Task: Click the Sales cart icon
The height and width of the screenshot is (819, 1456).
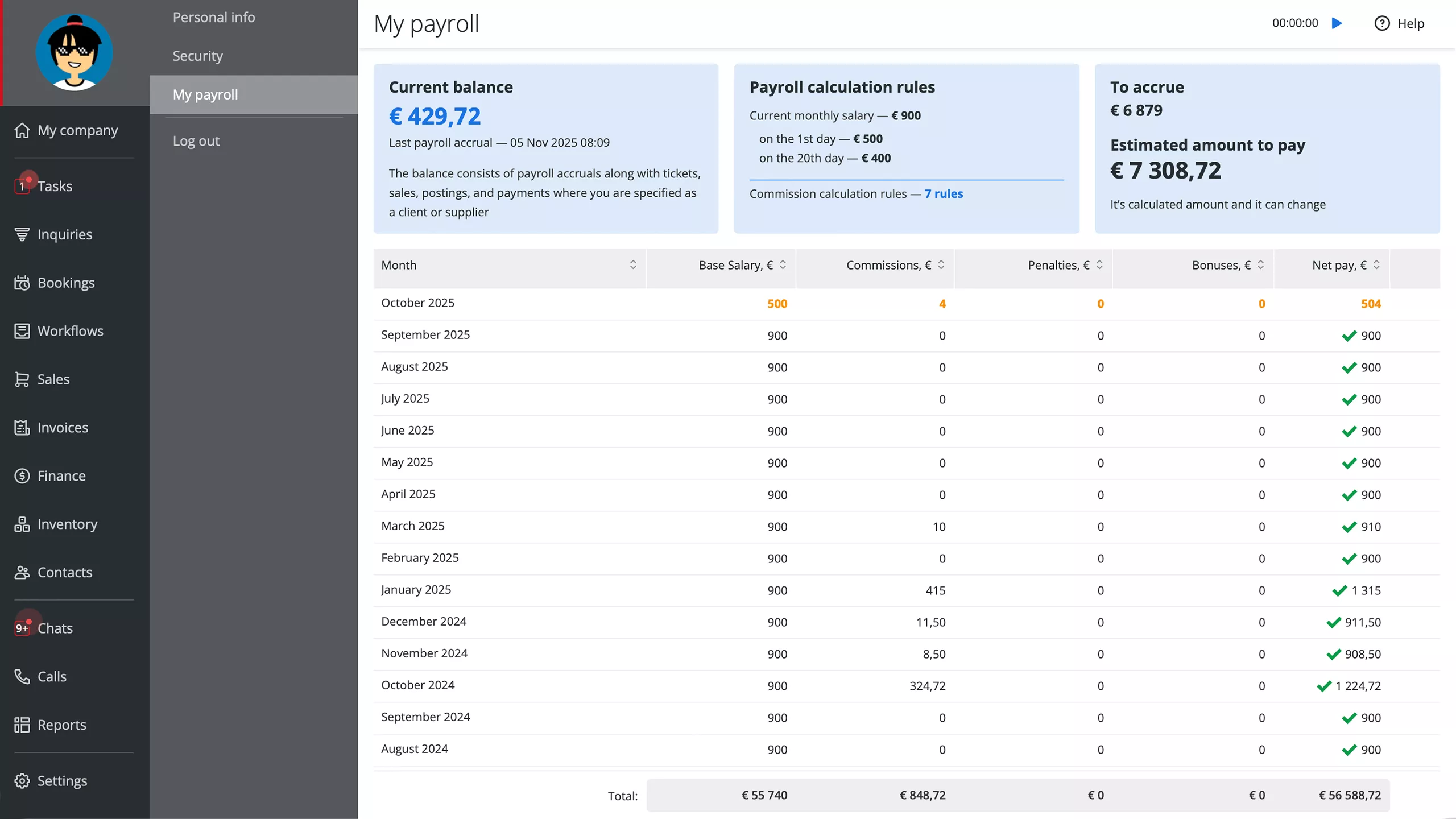Action: (22, 379)
